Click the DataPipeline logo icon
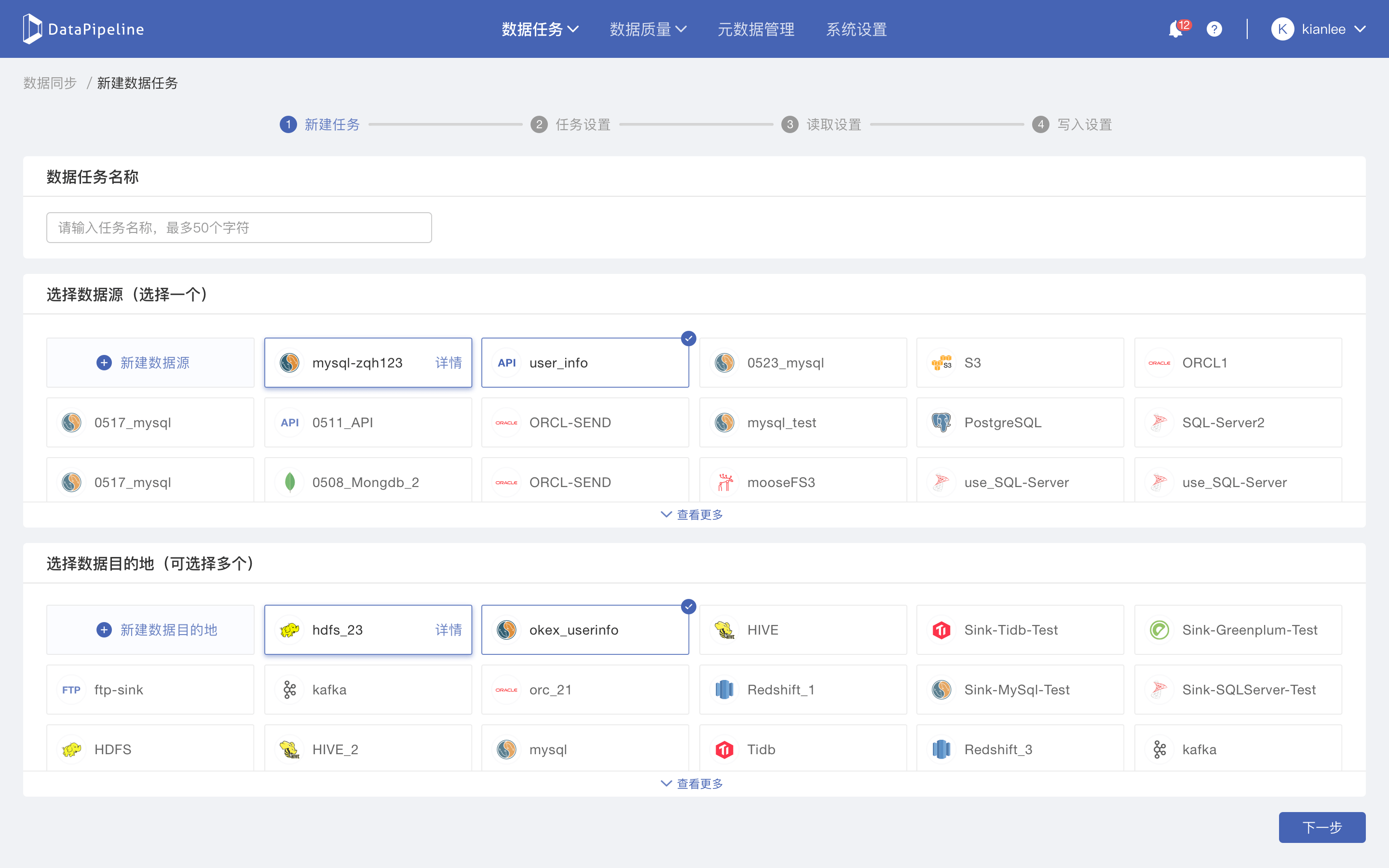Image resolution: width=1389 pixels, height=868 pixels. tap(33, 29)
